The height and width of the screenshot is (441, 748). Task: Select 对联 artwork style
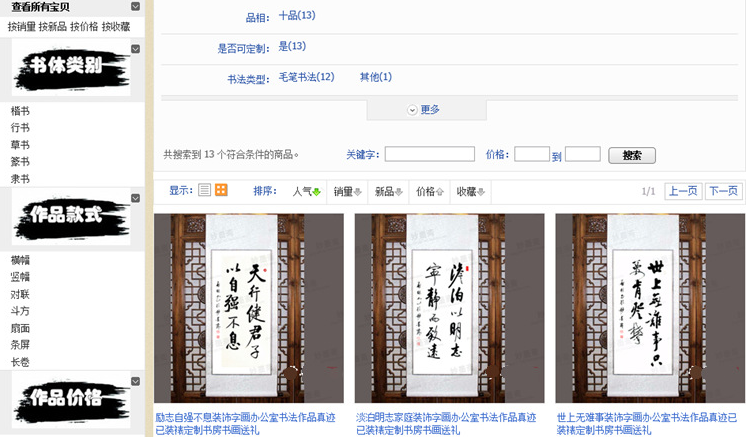[20, 294]
